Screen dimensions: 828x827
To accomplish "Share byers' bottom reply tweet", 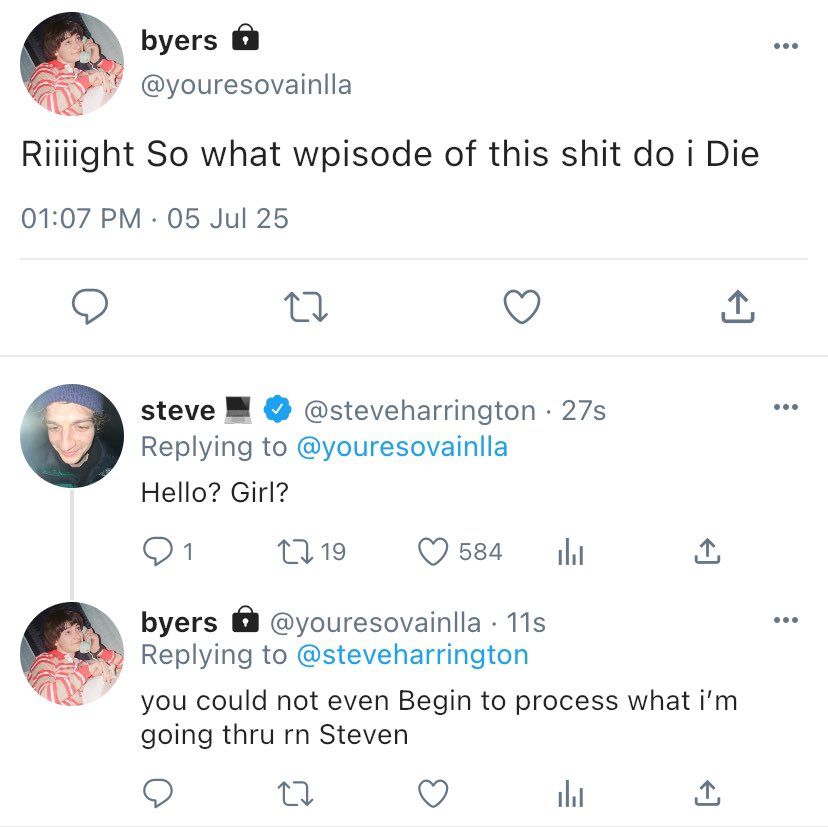I will click(706, 794).
